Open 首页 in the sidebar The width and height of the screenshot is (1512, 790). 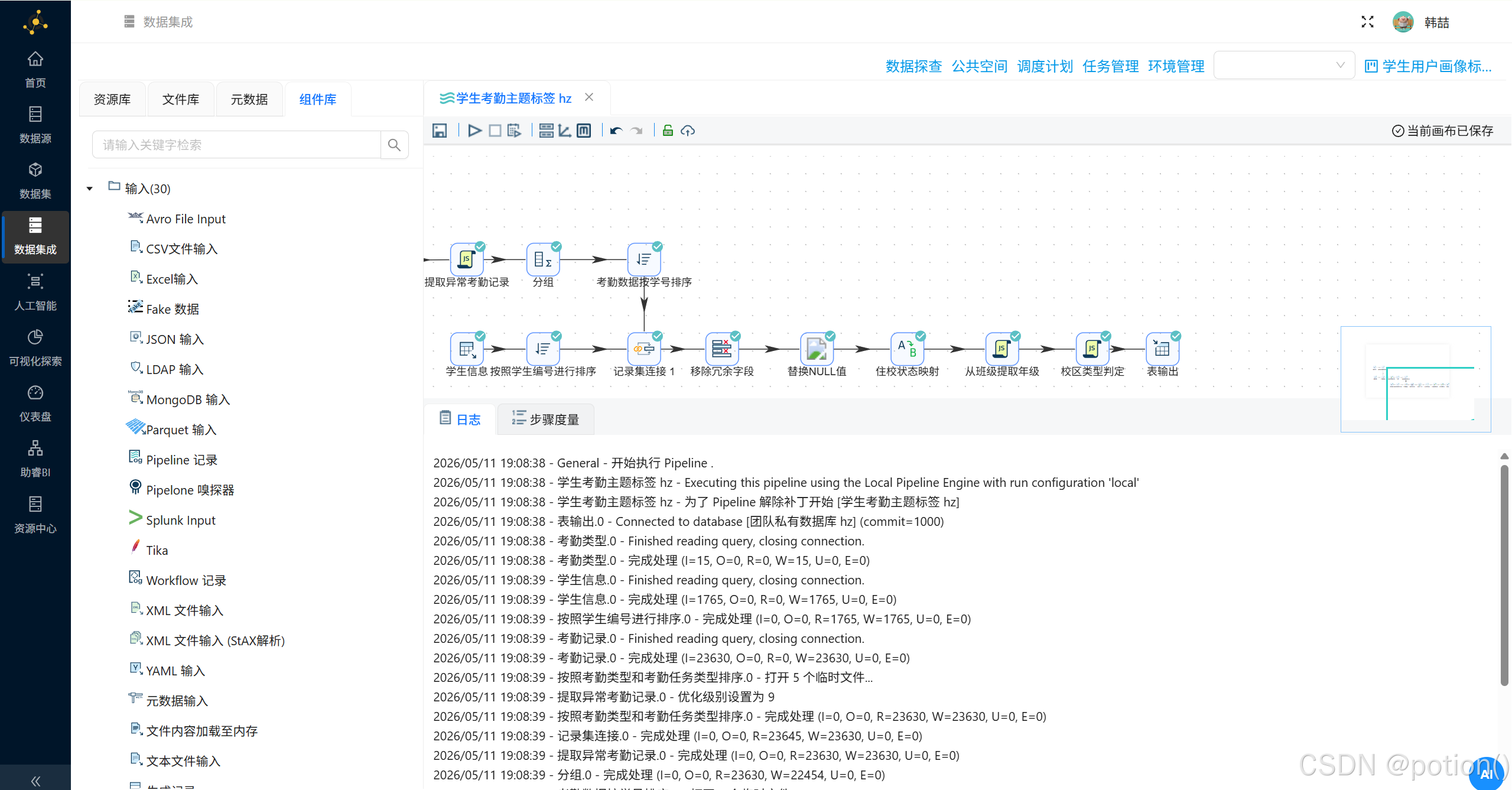click(x=35, y=70)
